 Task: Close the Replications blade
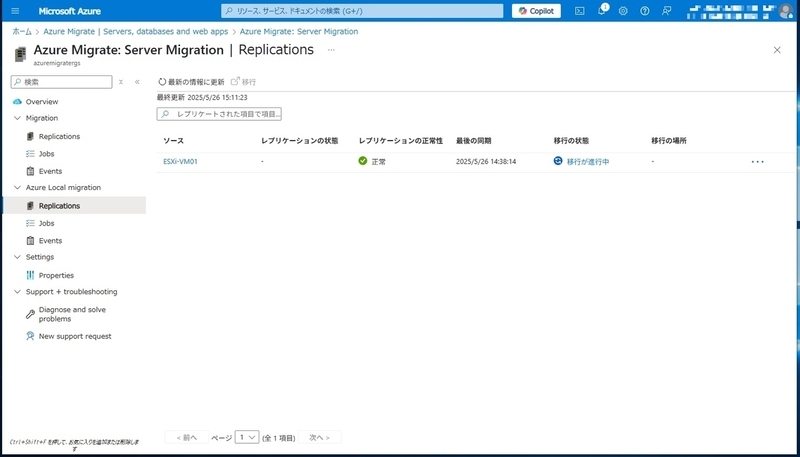[777, 50]
